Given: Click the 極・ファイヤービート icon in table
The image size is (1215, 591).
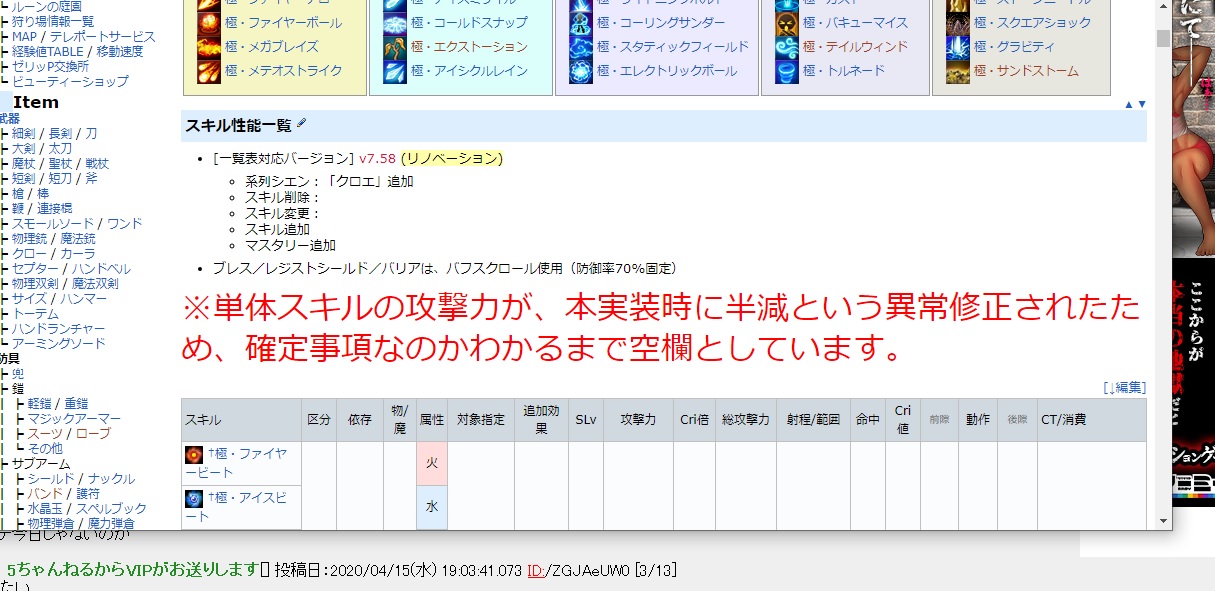Looking at the screenshot, I should click(194, 456).
